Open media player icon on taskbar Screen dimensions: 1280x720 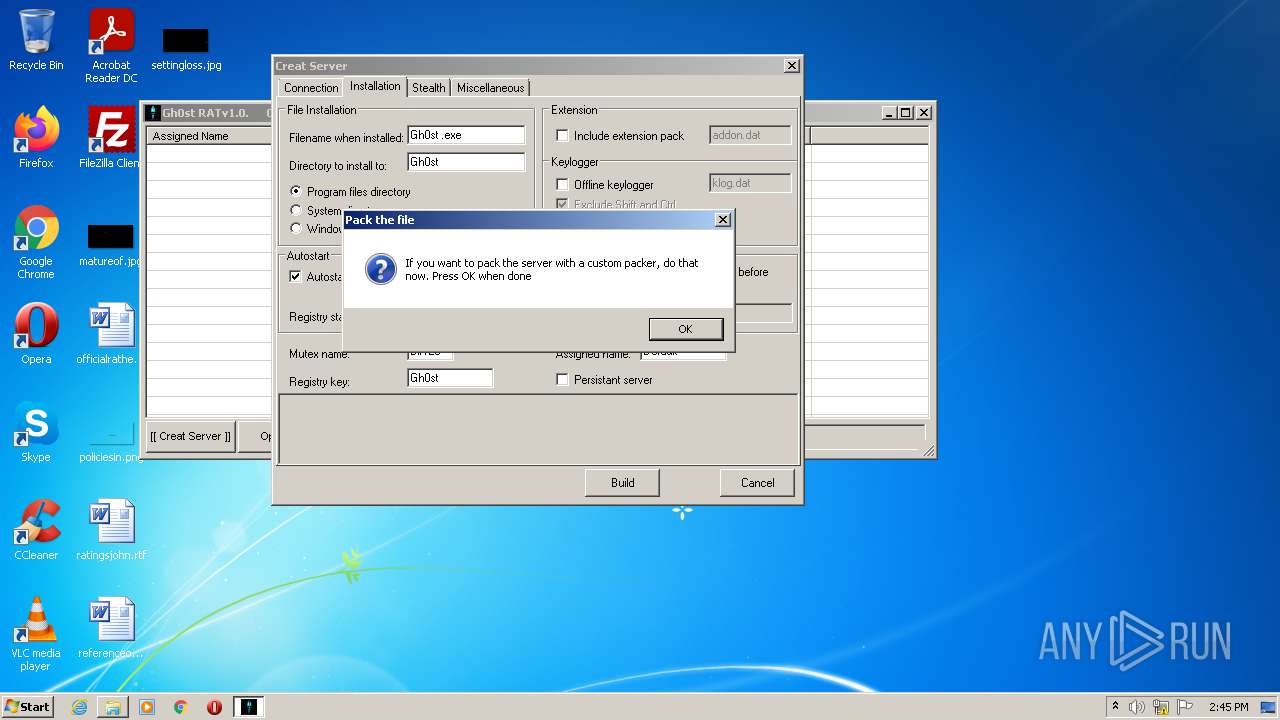coord(147,707)
